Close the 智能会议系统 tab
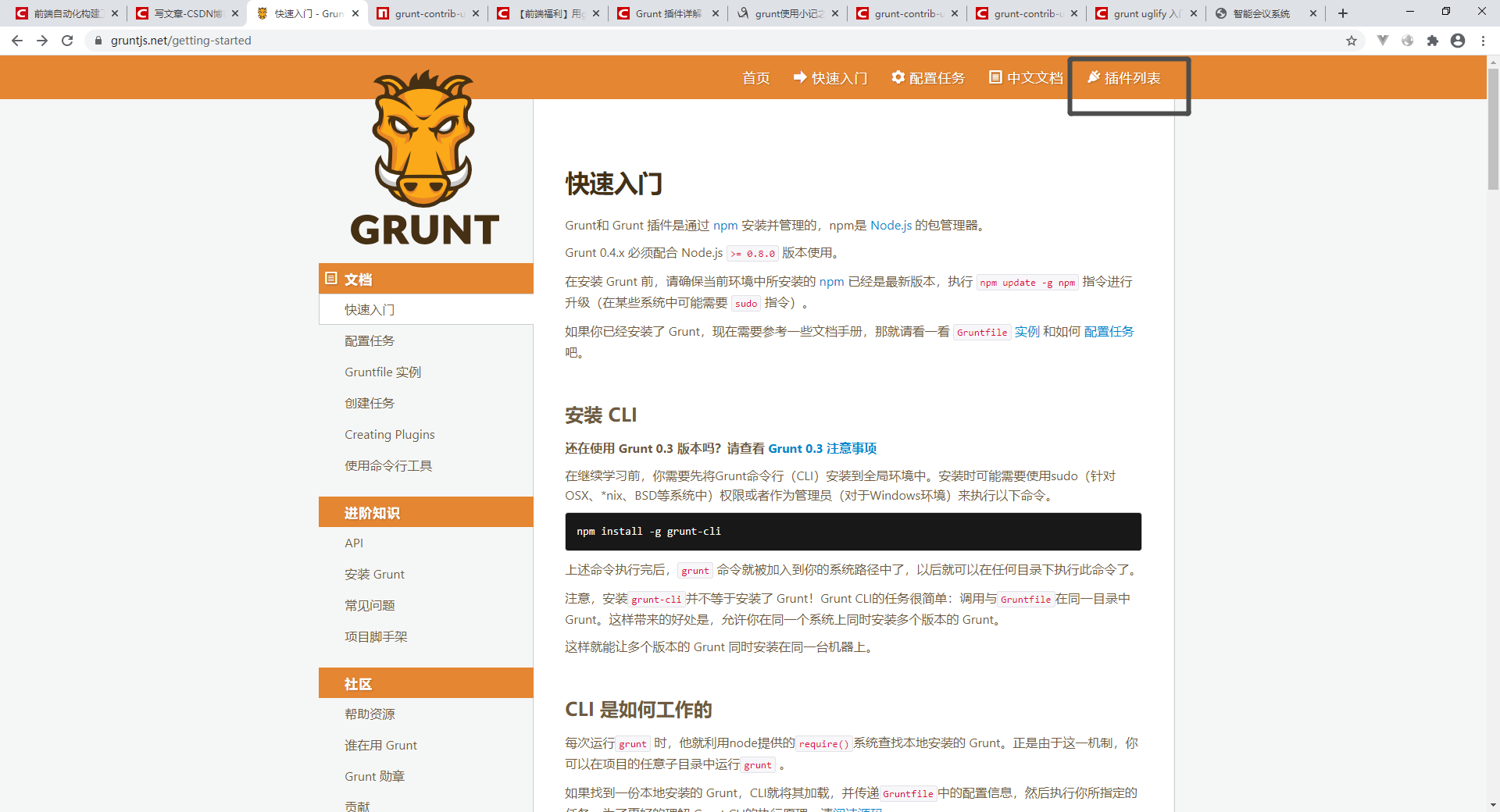The width and height of the screenshot is (1500, 812). 1313,13
